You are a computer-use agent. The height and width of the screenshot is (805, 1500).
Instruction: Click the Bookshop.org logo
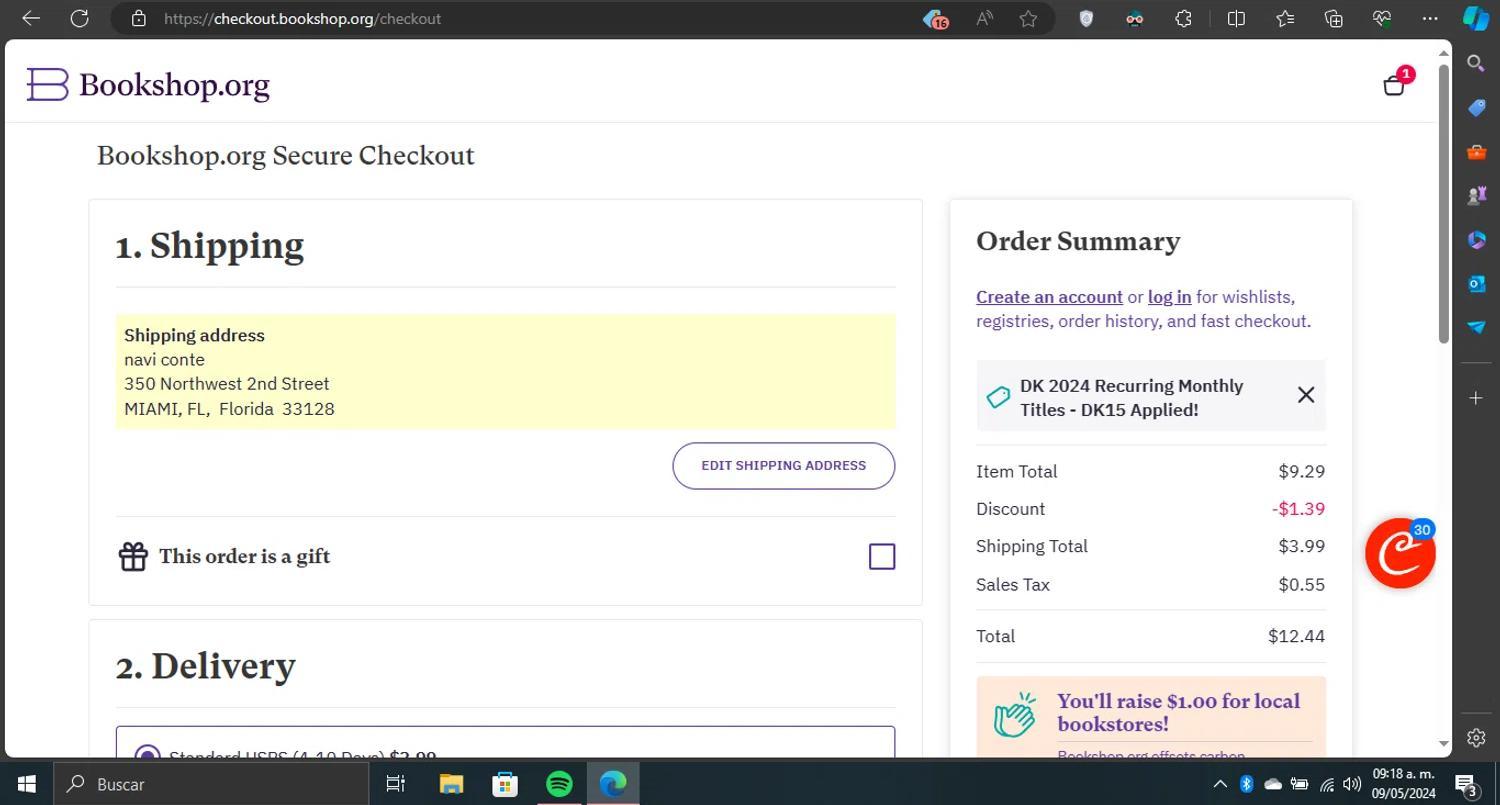coord(148,85)
